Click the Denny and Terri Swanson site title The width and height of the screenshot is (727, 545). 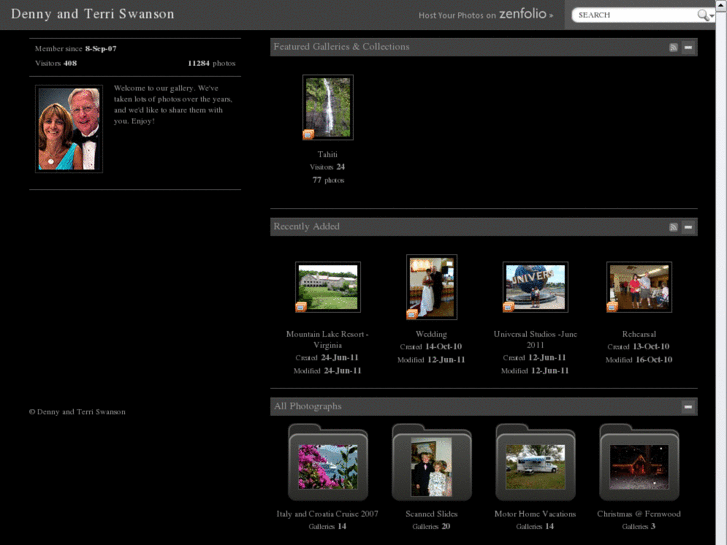click(x=92, y=14)
